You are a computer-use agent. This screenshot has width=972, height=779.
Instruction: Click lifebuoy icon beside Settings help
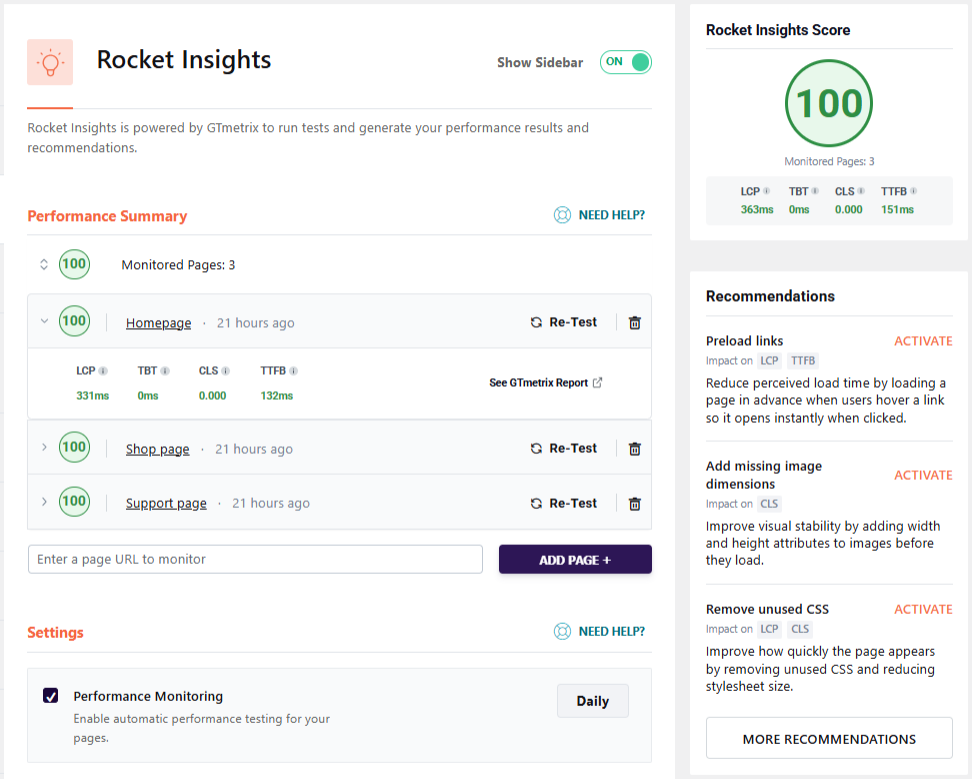pyautogui.click(x=562, y=632)
